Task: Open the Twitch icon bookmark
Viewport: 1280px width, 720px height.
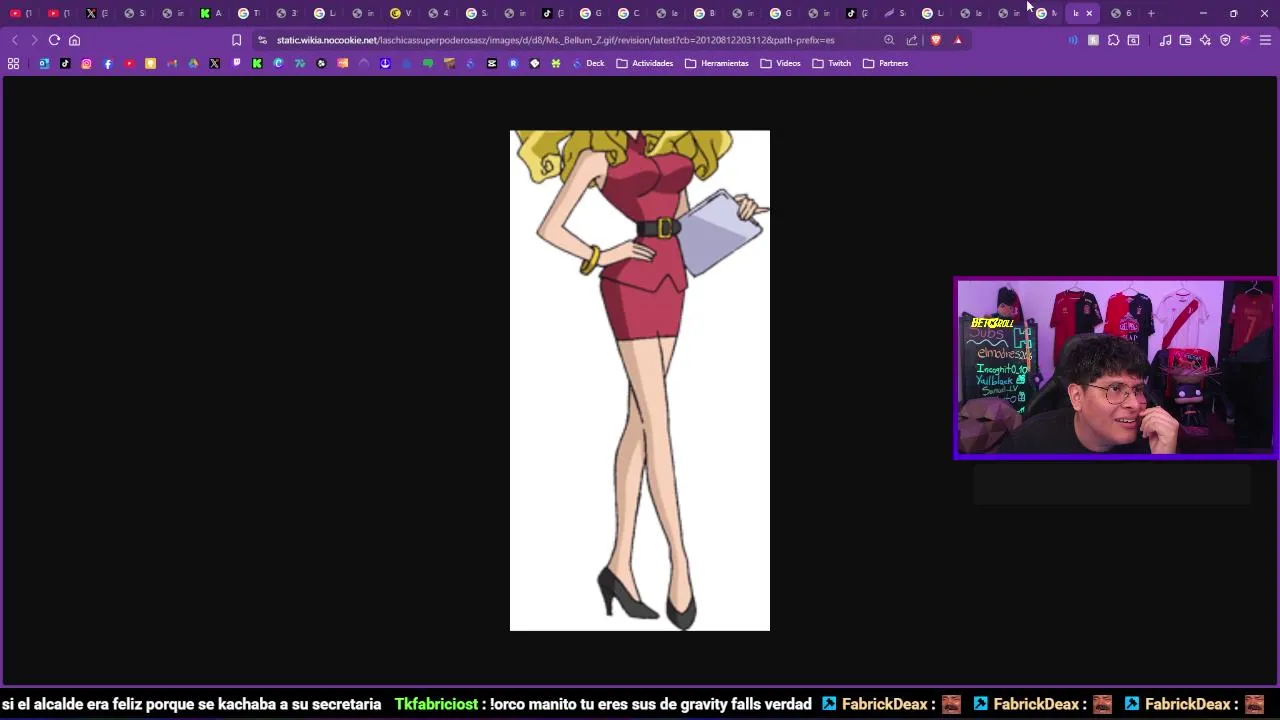Action: point(236,63)
